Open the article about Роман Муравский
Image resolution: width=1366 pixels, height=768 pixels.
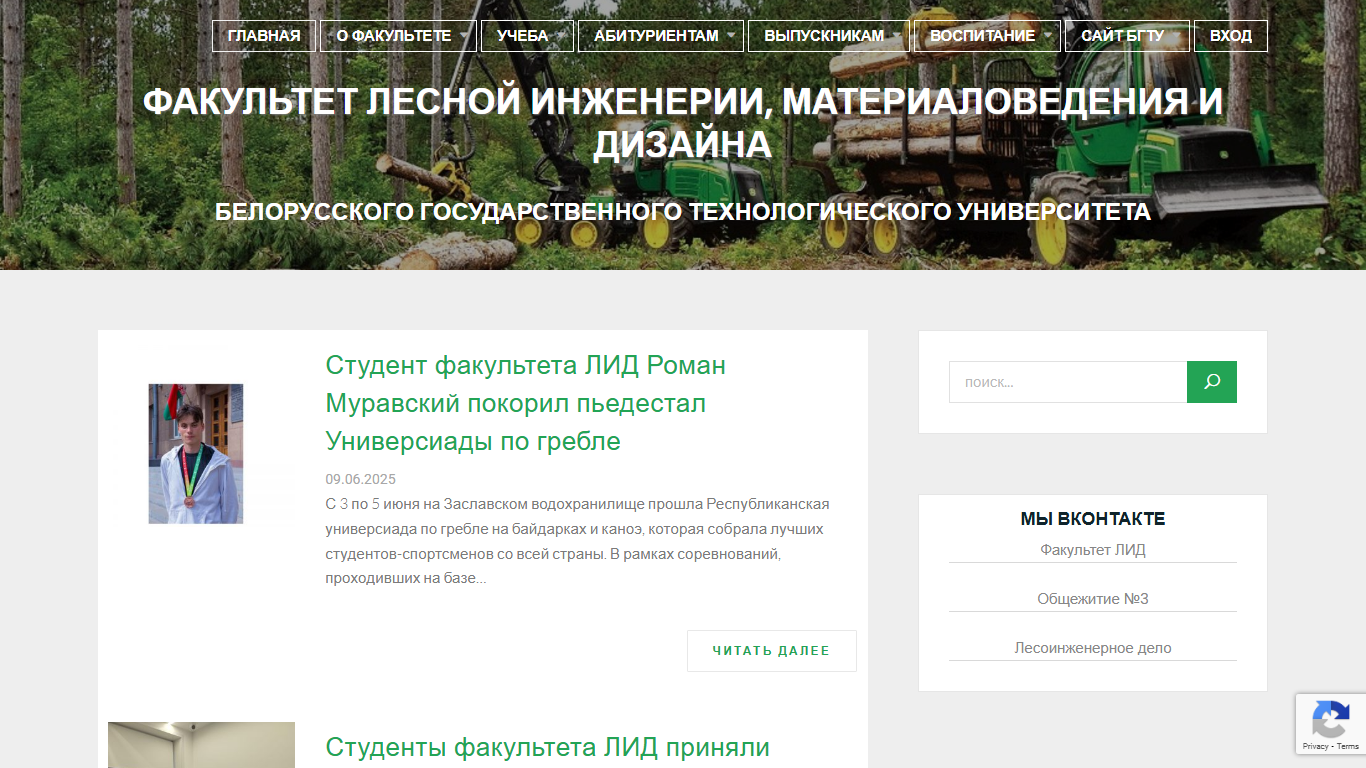[x=526, y=403]
